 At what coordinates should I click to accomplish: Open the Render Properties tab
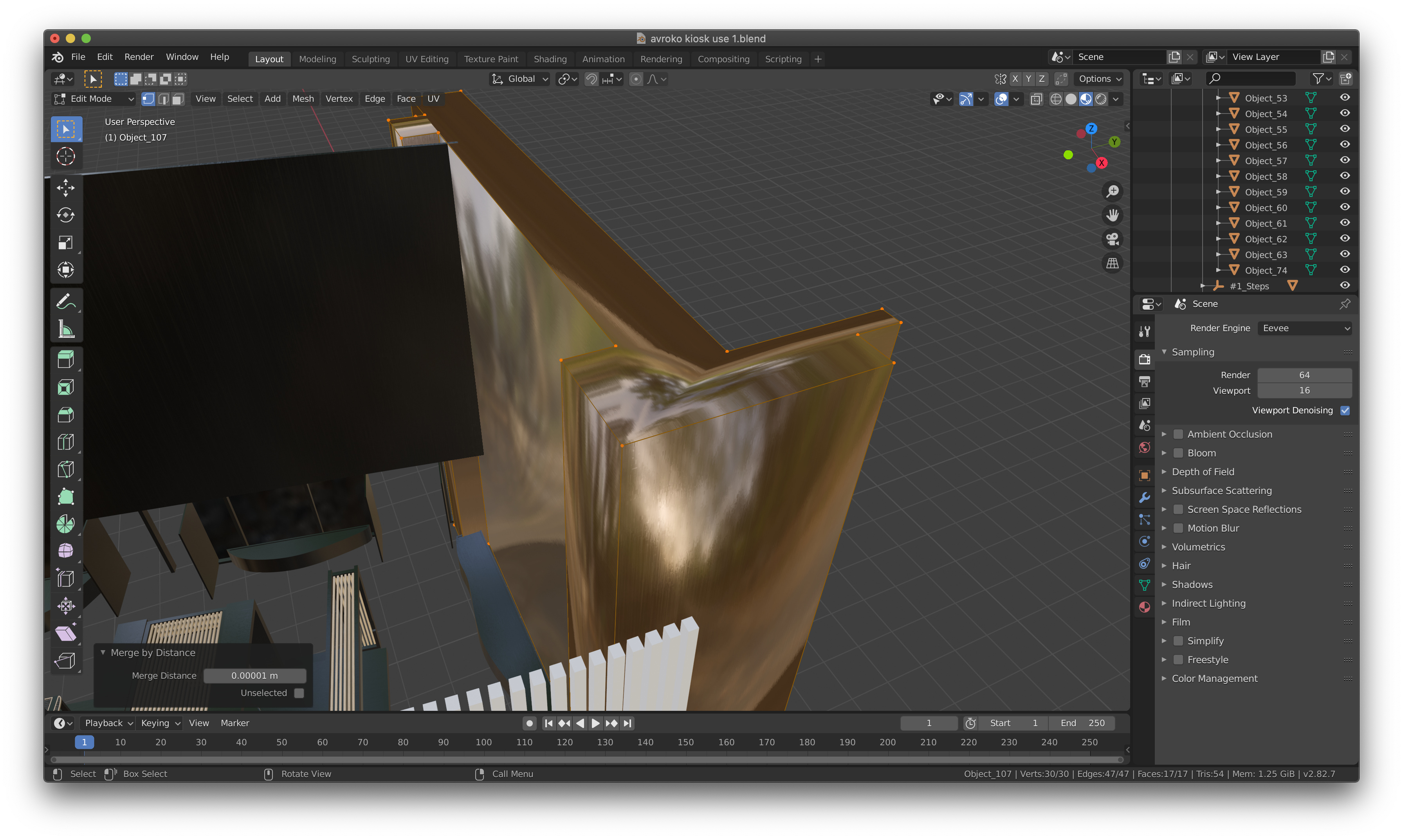click(x=1144, y=359)
